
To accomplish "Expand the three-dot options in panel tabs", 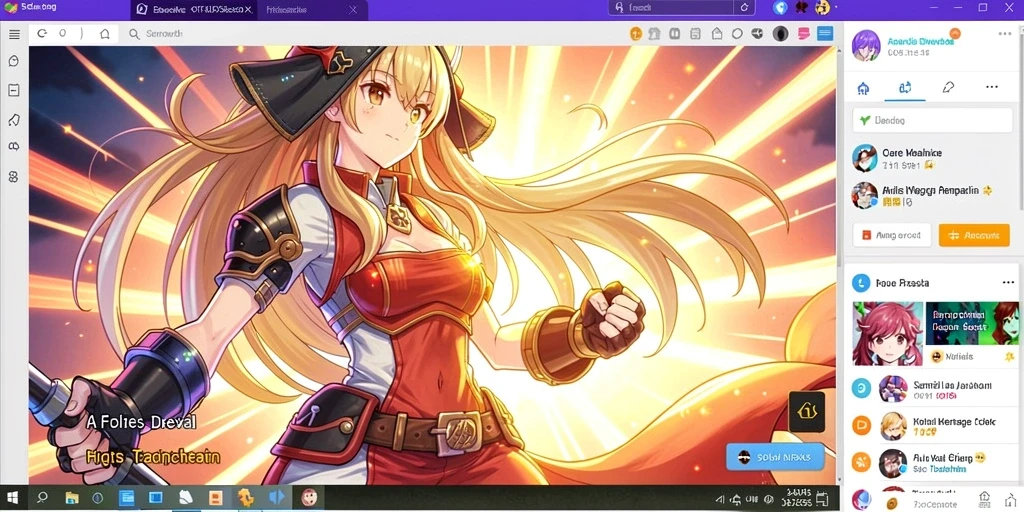I will pyautogui.click(x=992, y=87).
